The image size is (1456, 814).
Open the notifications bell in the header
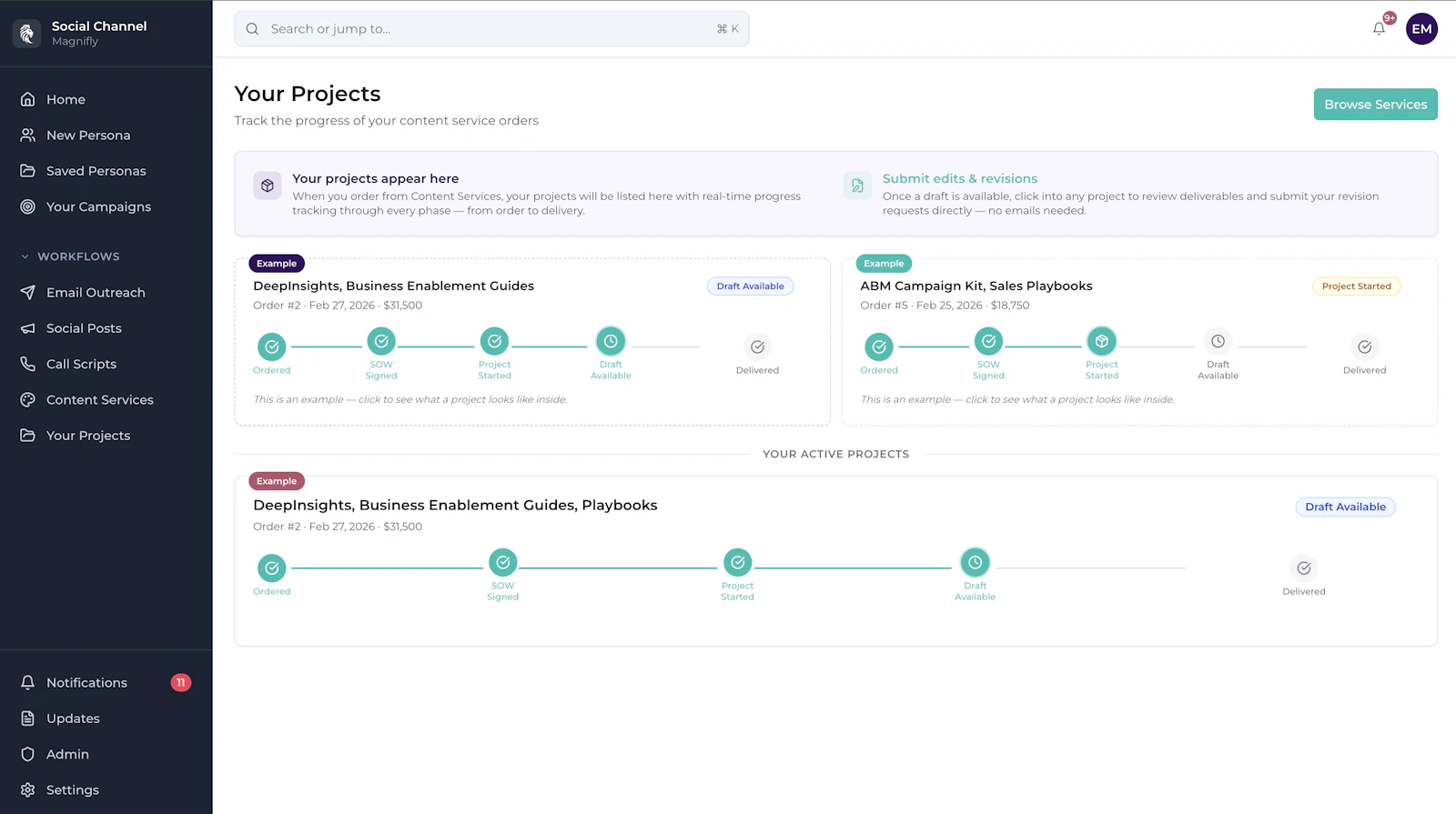point(1379,29)
